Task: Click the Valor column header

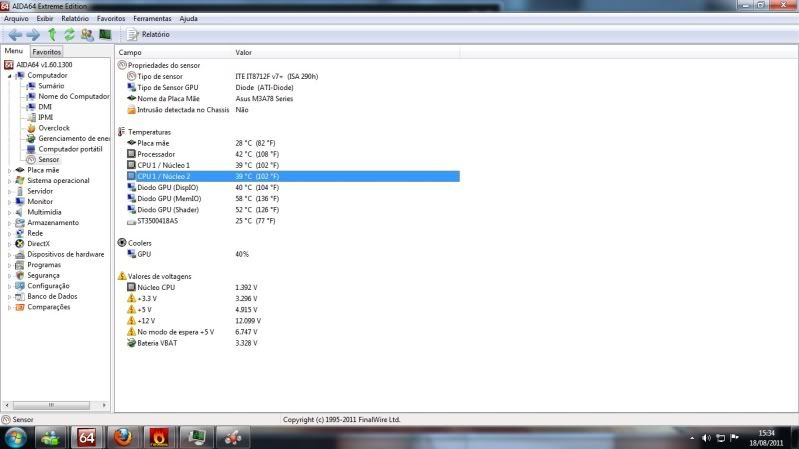Action: (x=244, y=51)
